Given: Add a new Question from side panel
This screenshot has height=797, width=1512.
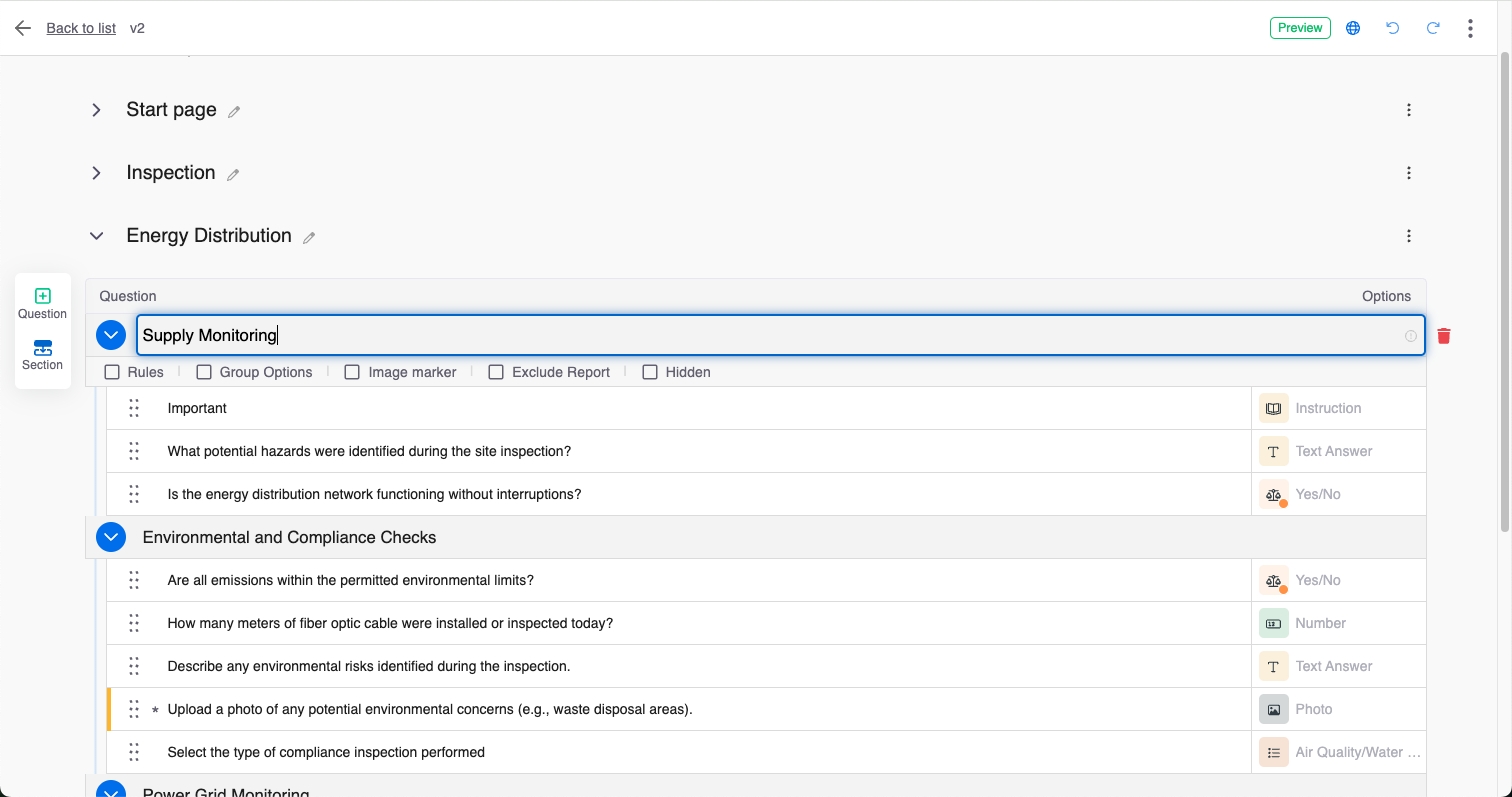Looking at the screenshot, I should click(x=42, y=302).
